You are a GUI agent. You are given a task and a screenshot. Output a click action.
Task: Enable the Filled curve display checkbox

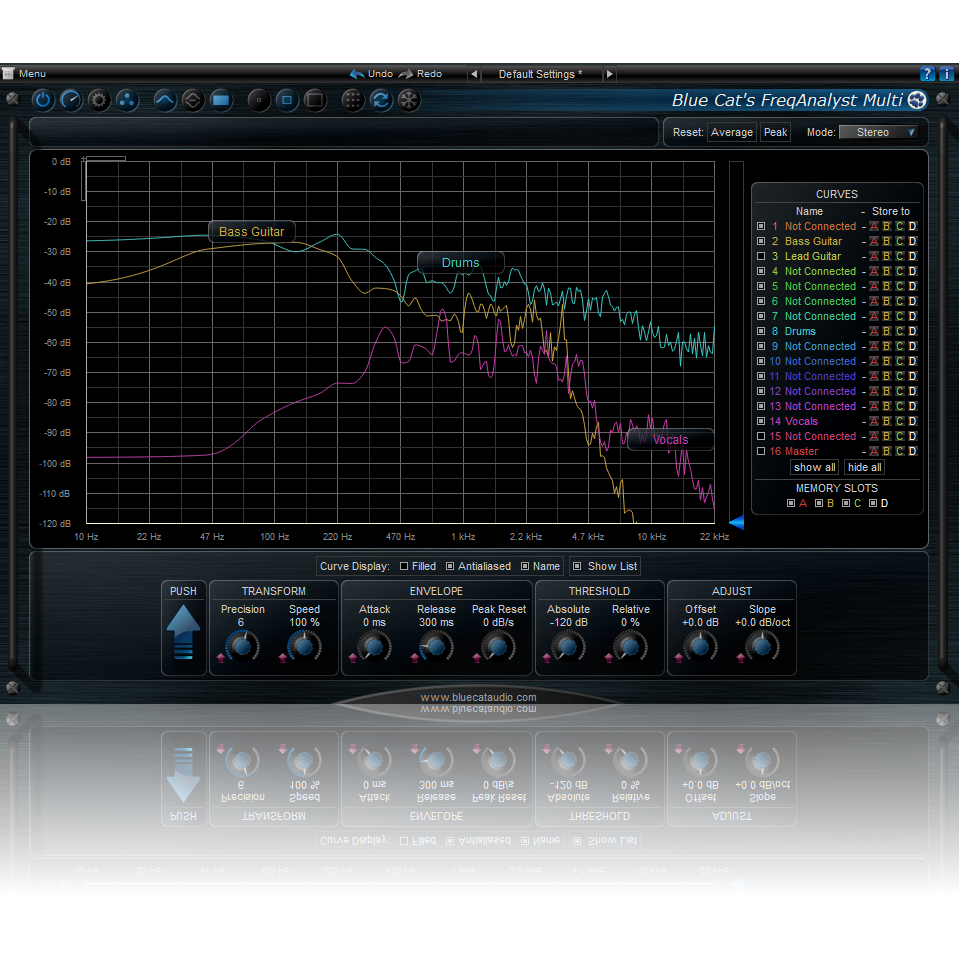pos(406,566)
